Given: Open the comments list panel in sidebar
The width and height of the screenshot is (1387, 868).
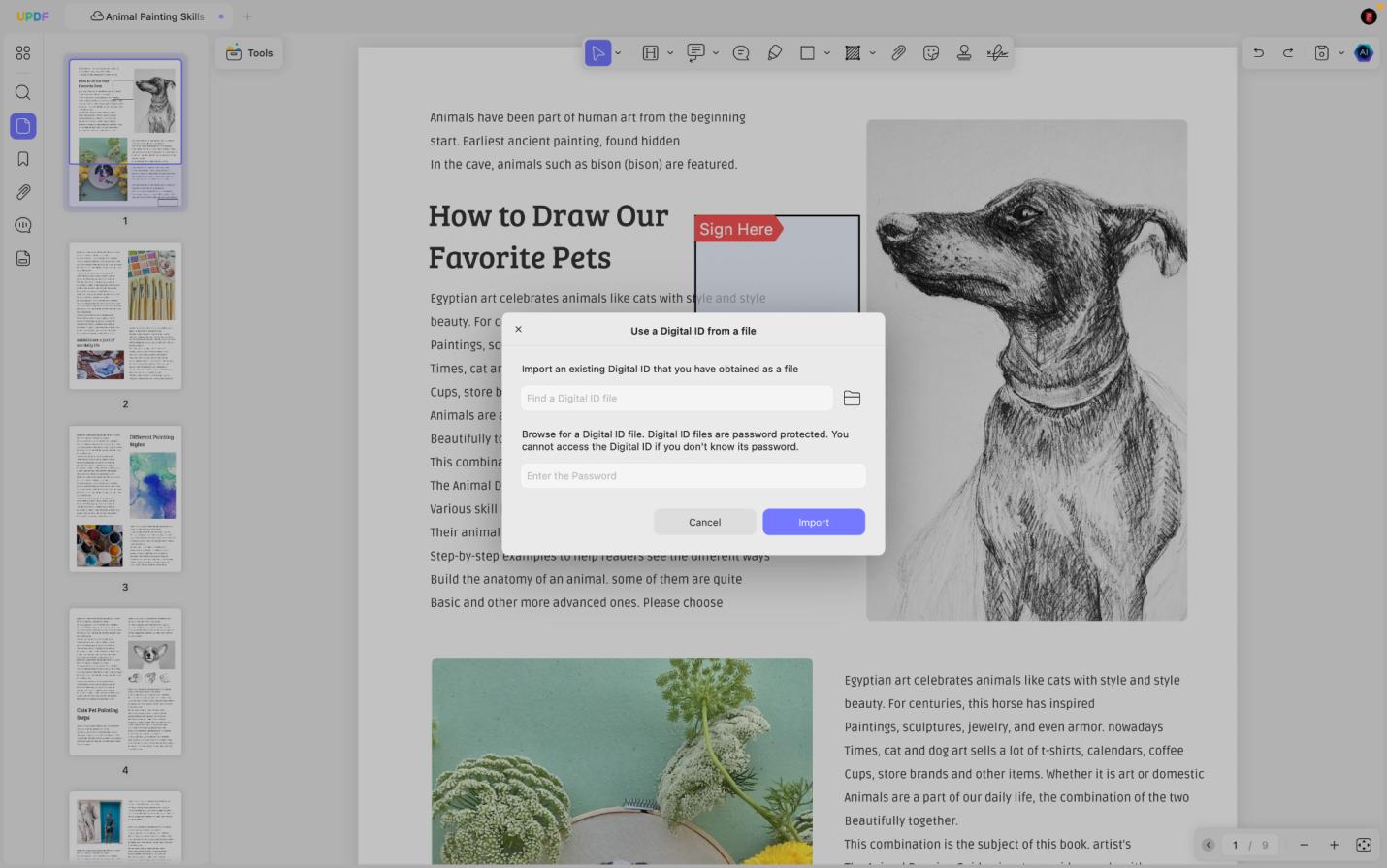Looking at the screenshot, I should coord(23,225).
